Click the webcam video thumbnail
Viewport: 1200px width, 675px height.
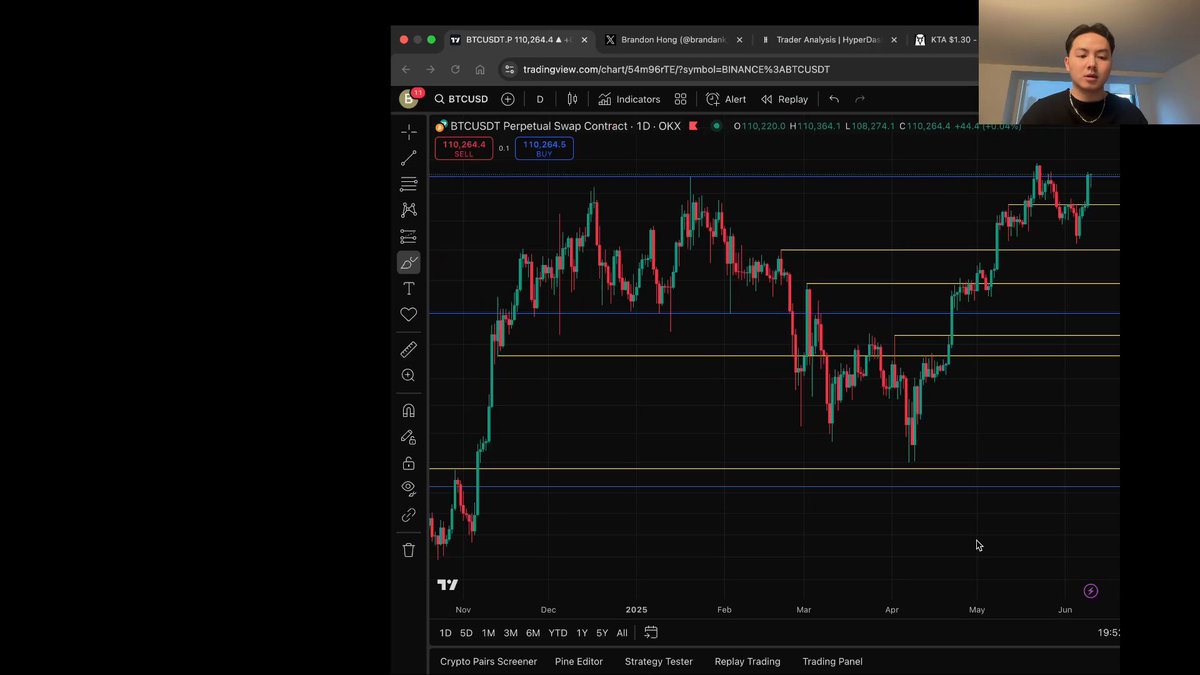pyautogui.click(x=1089, y=62)
